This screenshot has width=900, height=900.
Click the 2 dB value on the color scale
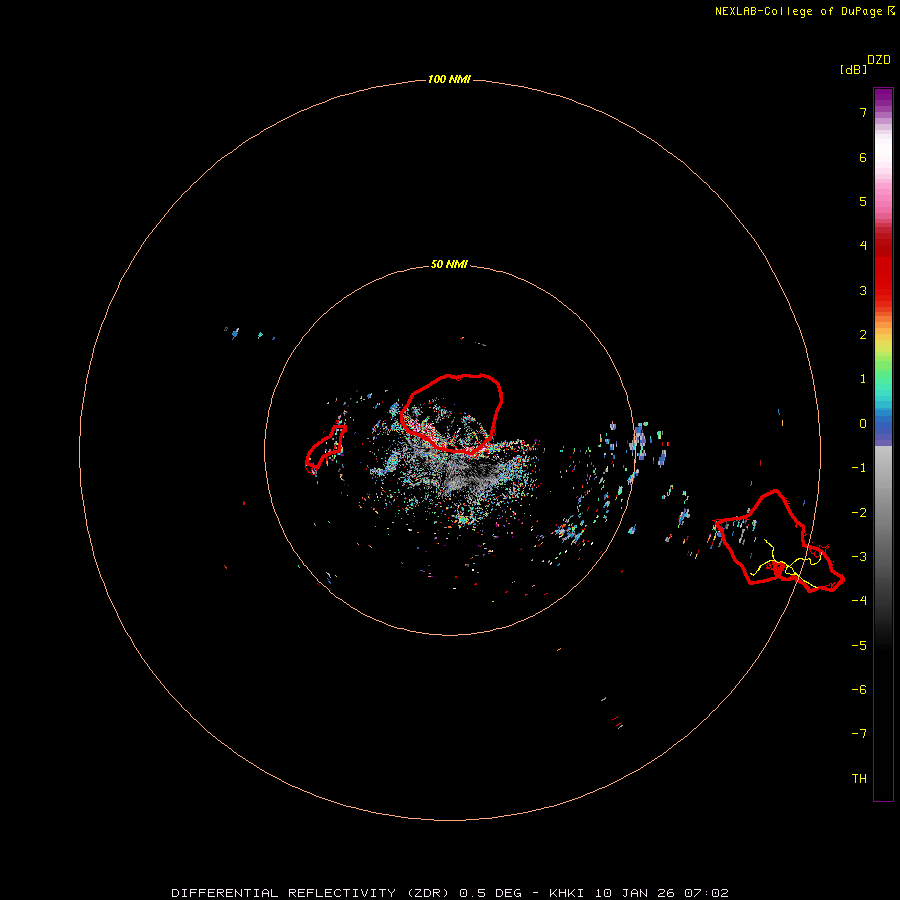coord(863,335)
